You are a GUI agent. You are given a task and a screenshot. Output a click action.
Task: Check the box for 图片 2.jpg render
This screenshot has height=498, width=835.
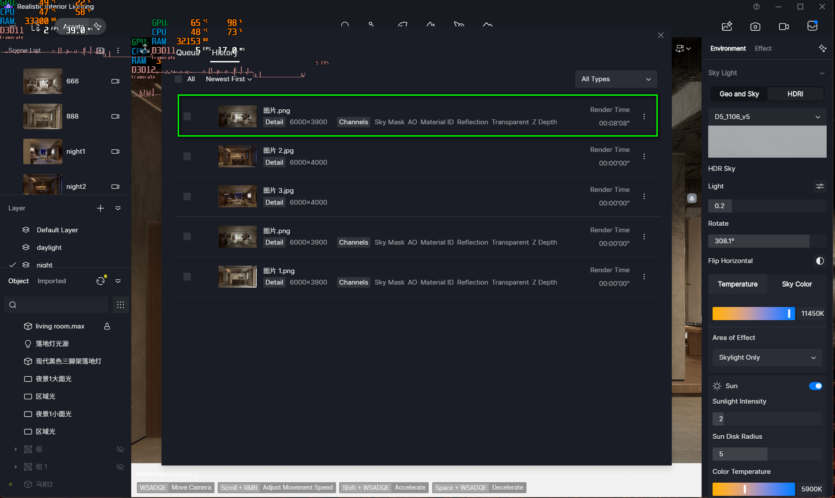187,156
